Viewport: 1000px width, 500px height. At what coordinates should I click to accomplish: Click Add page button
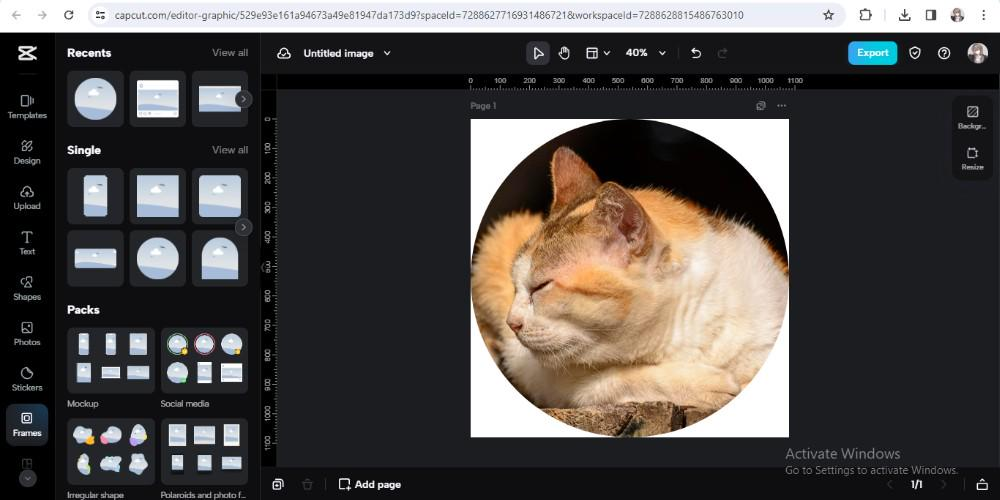pyautogui.click(x=369, y=484)
